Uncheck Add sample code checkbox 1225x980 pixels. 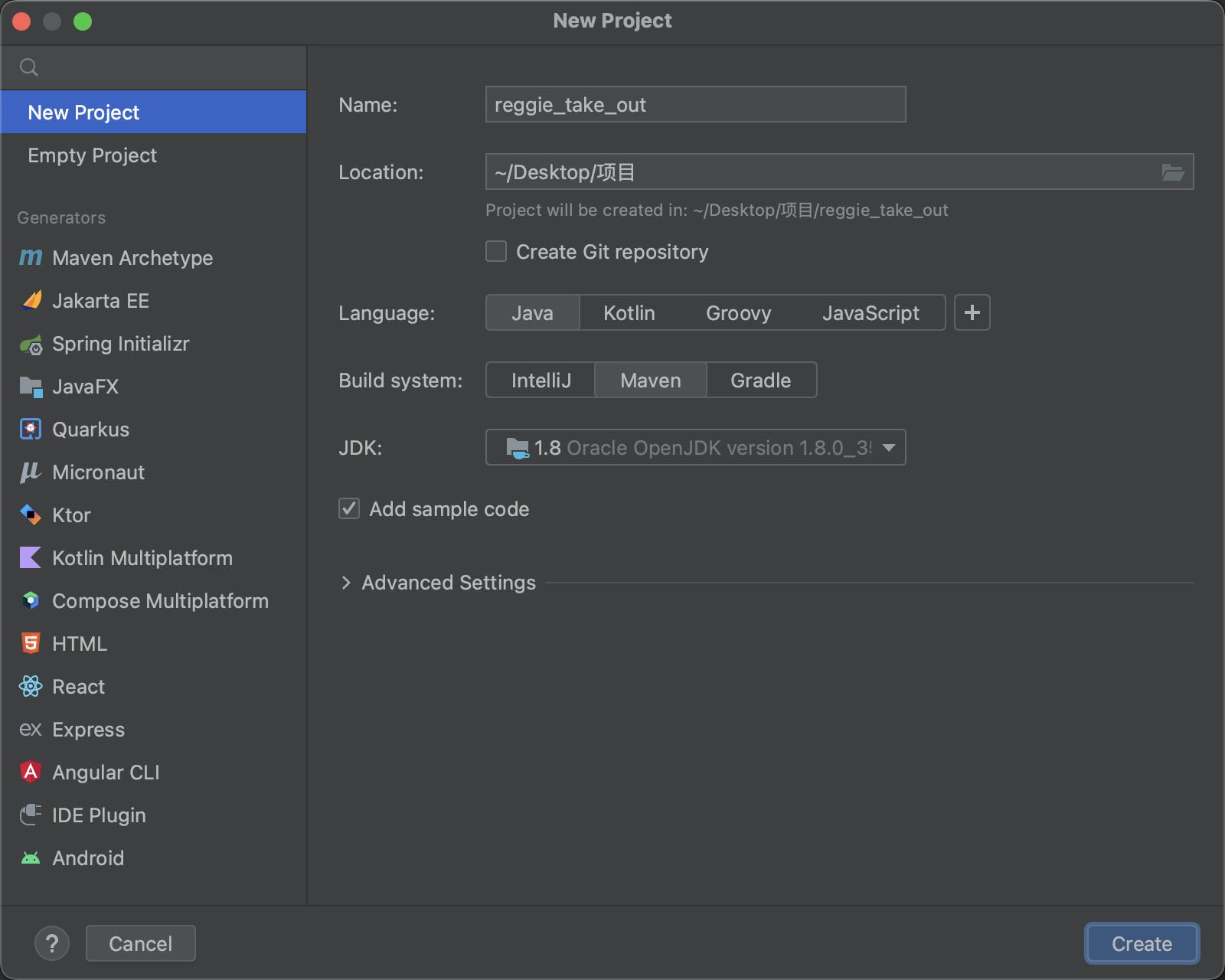pyautogui.click(x=349, y=509)
